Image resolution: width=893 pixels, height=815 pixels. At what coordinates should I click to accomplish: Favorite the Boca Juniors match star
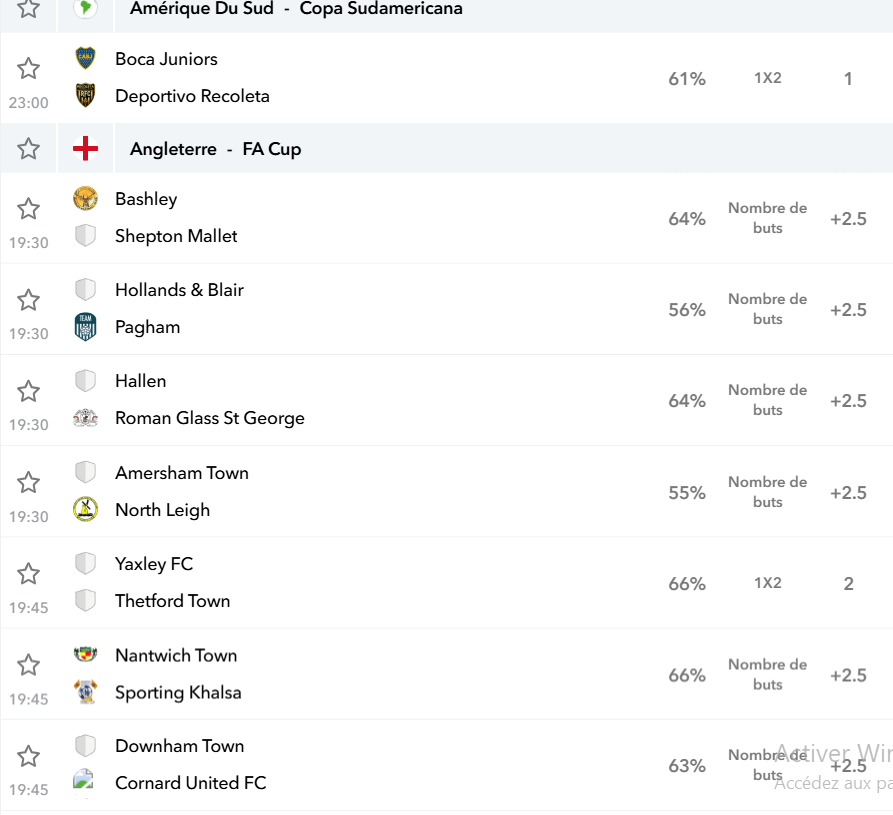(28, 68)
